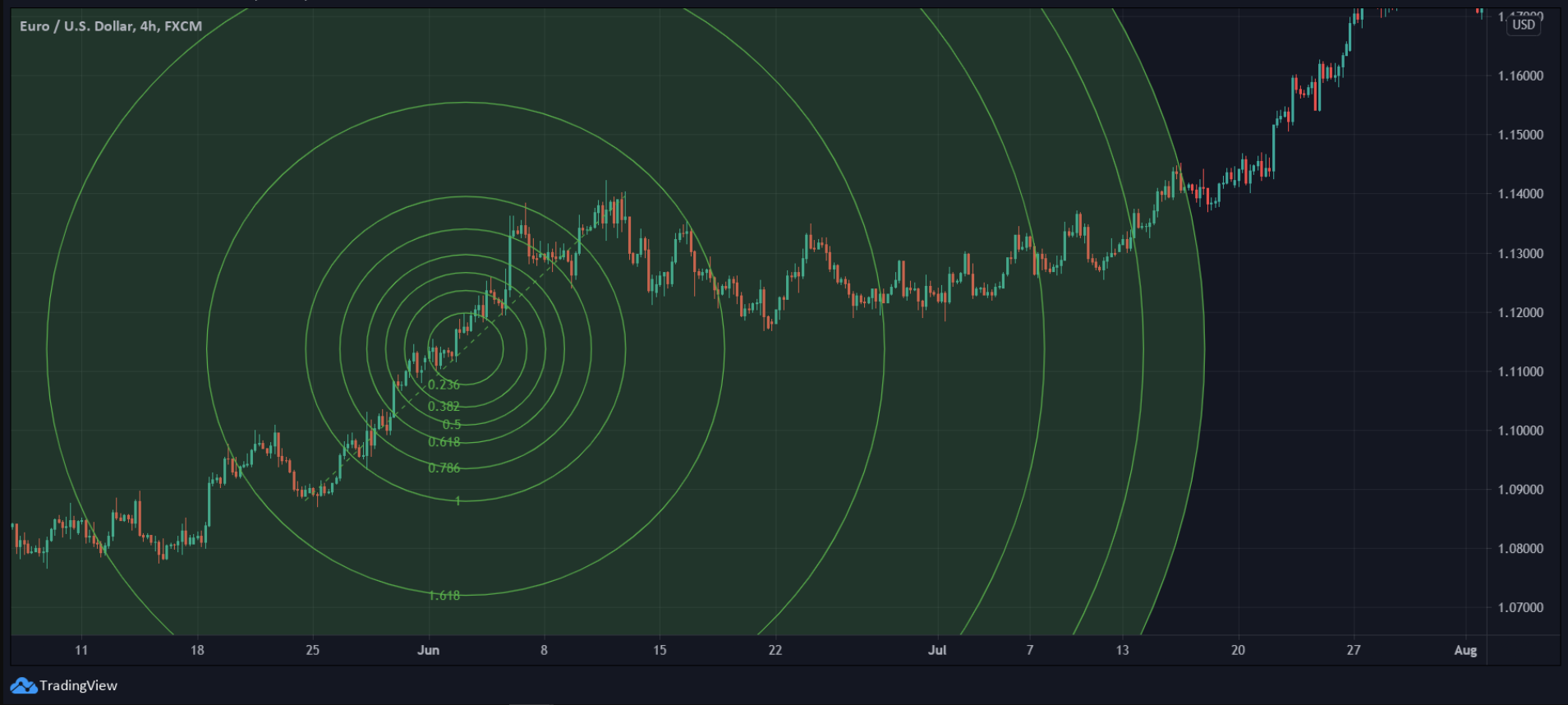
Task: Click the 11 date label on time axis
Action: (81, 650)
